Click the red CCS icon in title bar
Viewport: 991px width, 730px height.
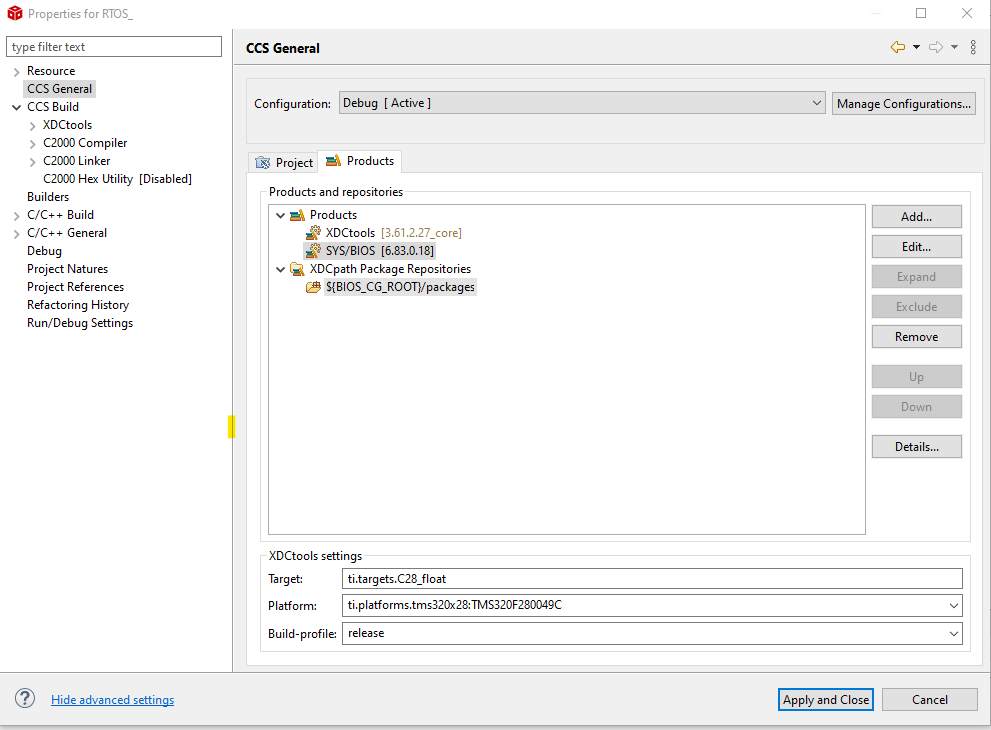click(13, 13)
